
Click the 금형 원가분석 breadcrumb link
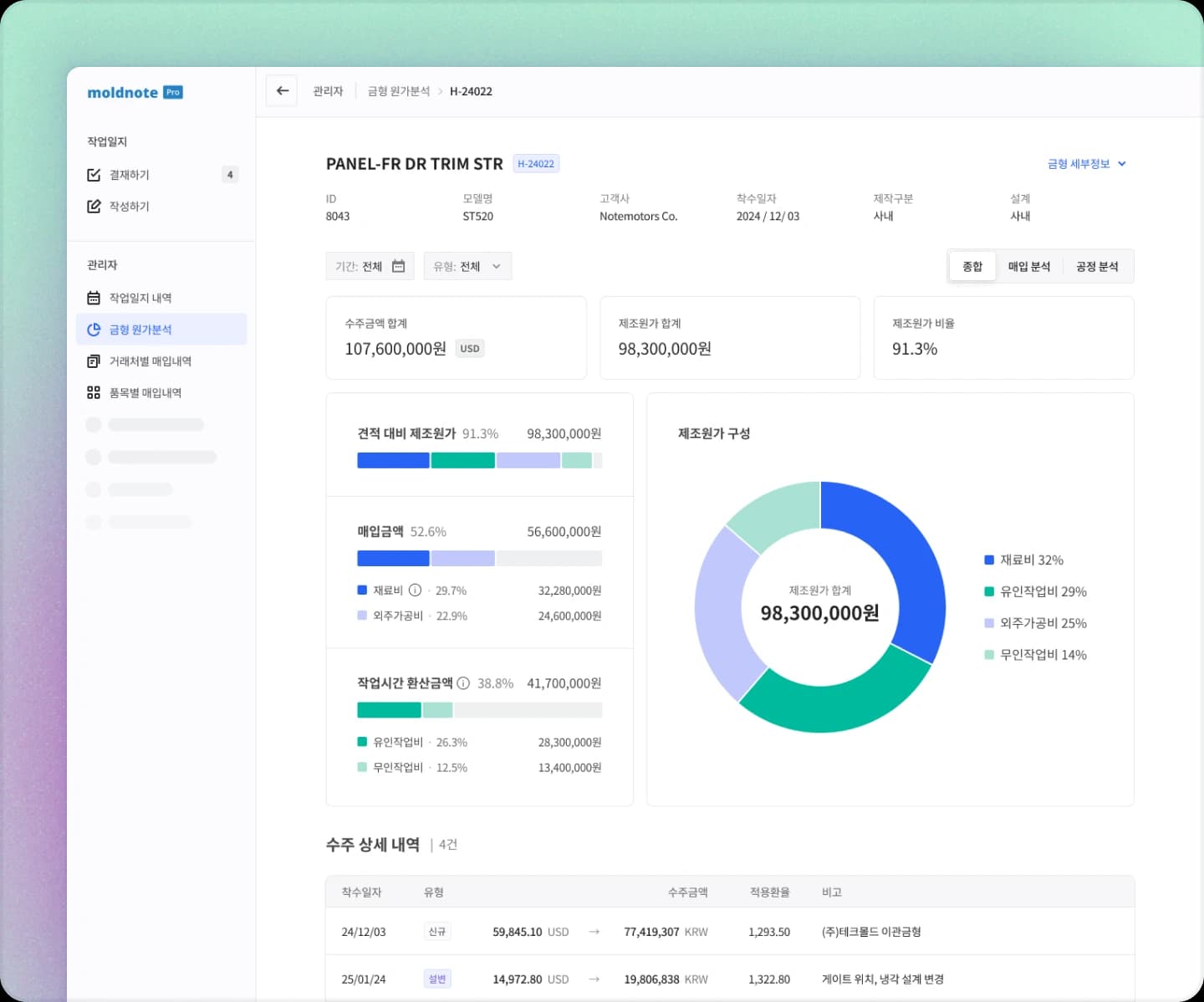(x=399, y=91)
